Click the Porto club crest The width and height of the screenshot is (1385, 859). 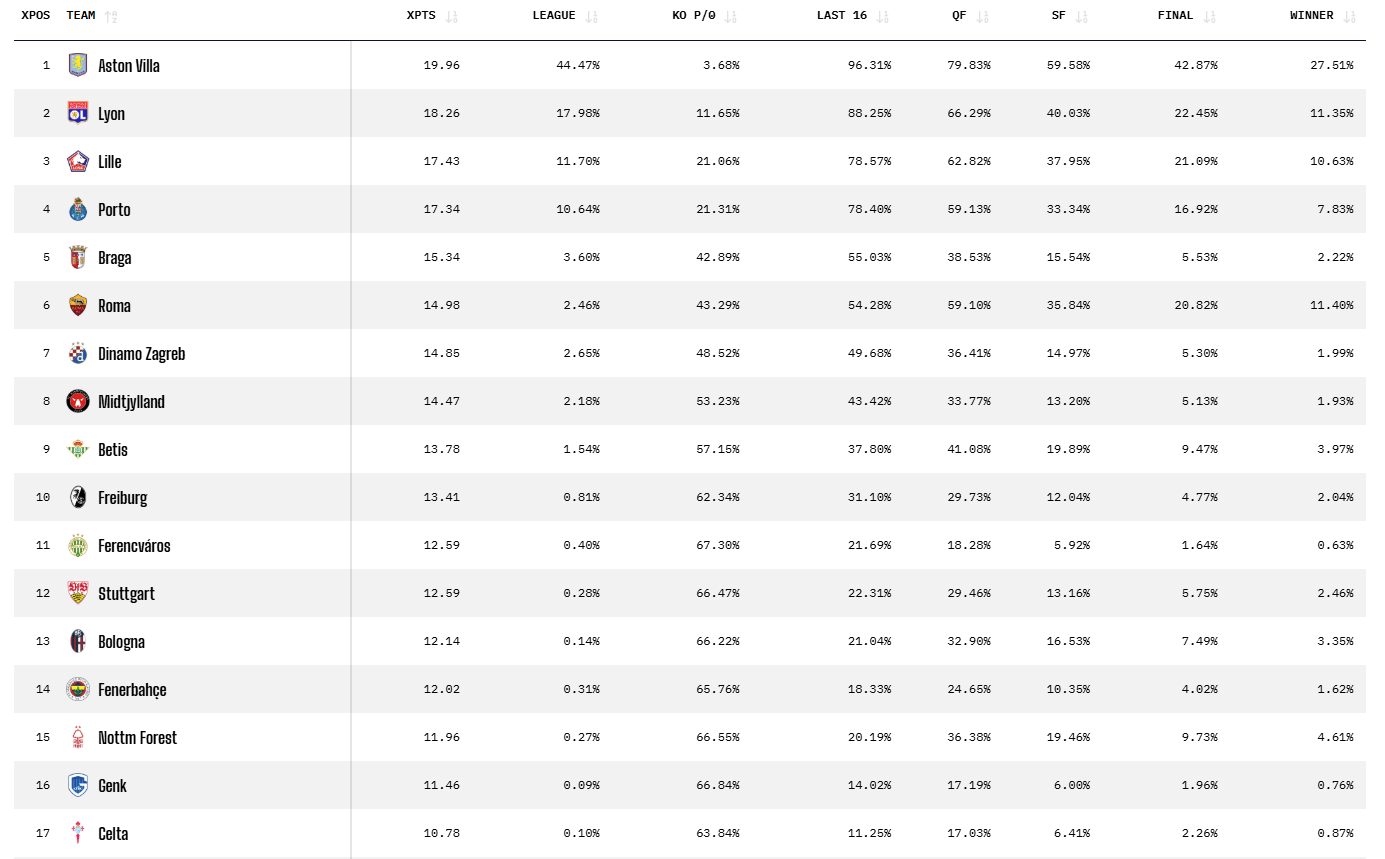pyautogui.click(x=78, y=209)
